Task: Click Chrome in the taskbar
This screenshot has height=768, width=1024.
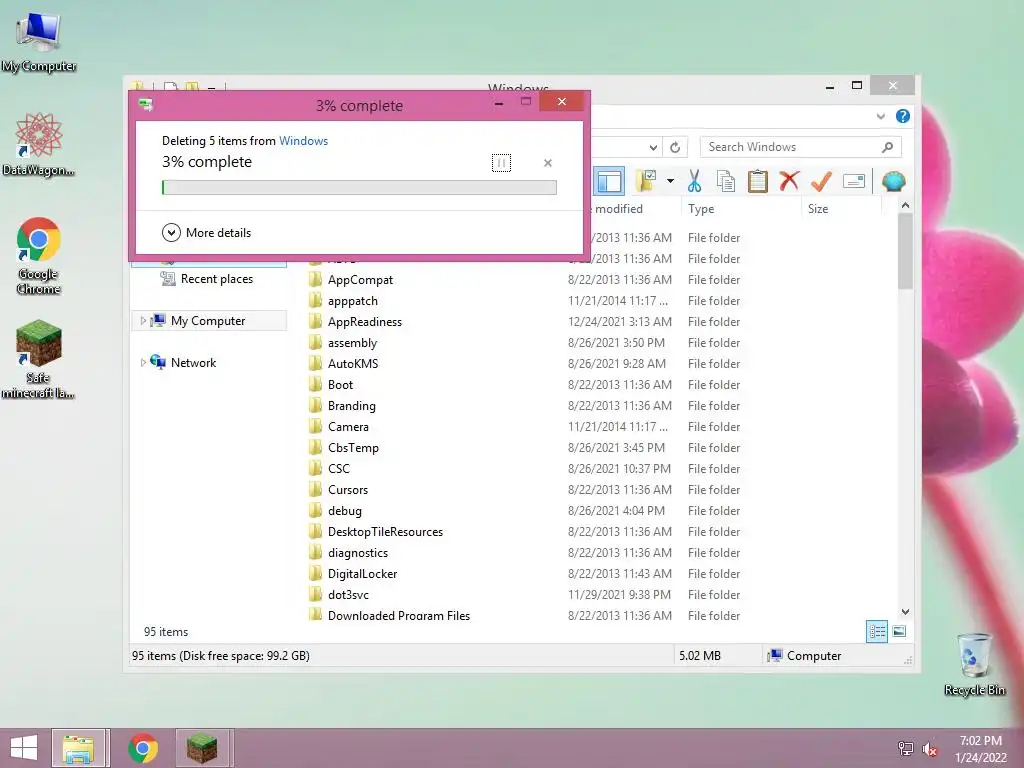Action: coord(143,748)
